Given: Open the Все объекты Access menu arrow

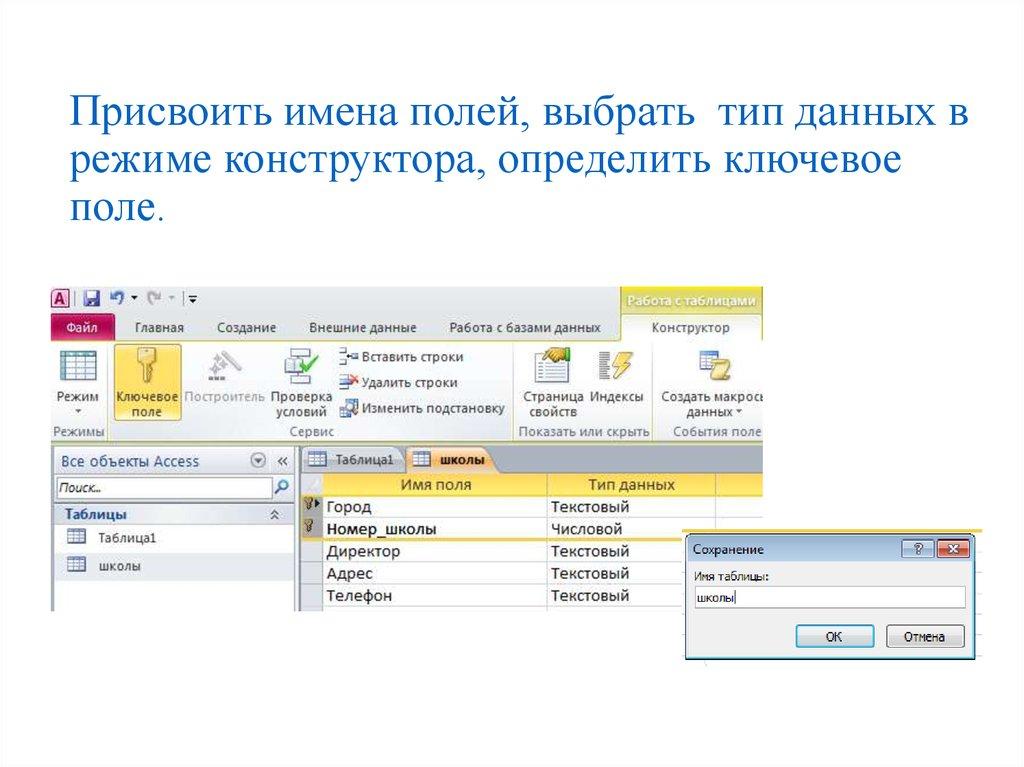Looking at the screenshot, I should 257,461.
